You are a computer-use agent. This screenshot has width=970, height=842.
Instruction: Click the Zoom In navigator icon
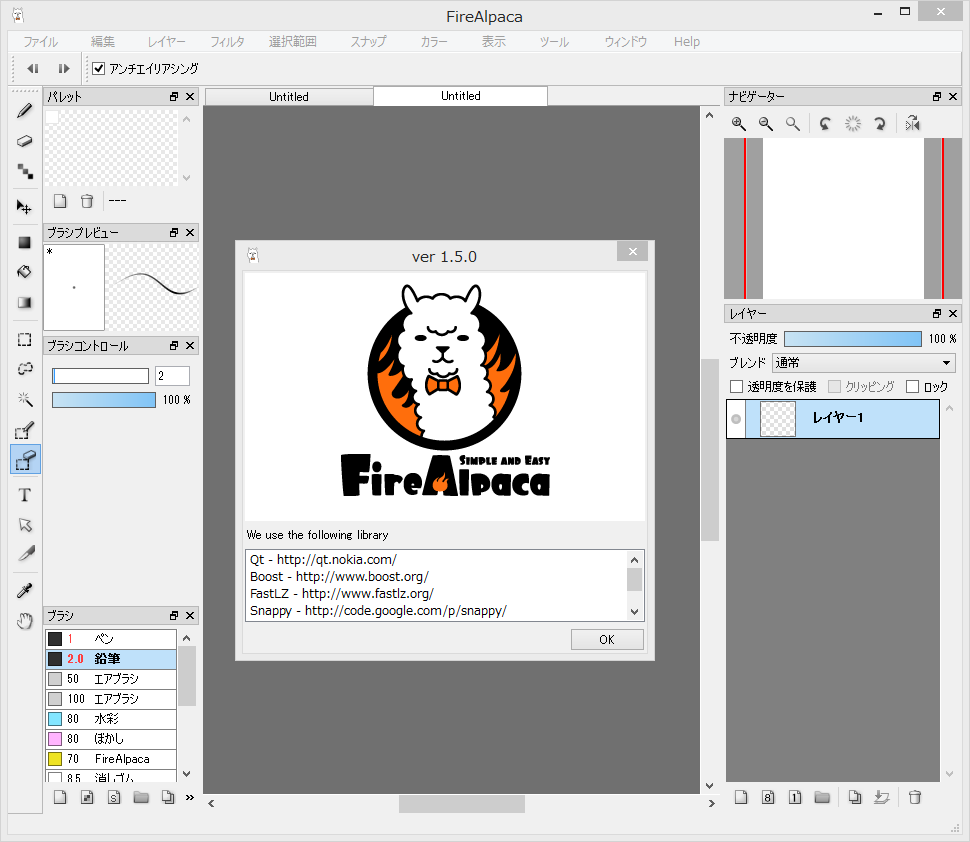[x=738, y=123]
